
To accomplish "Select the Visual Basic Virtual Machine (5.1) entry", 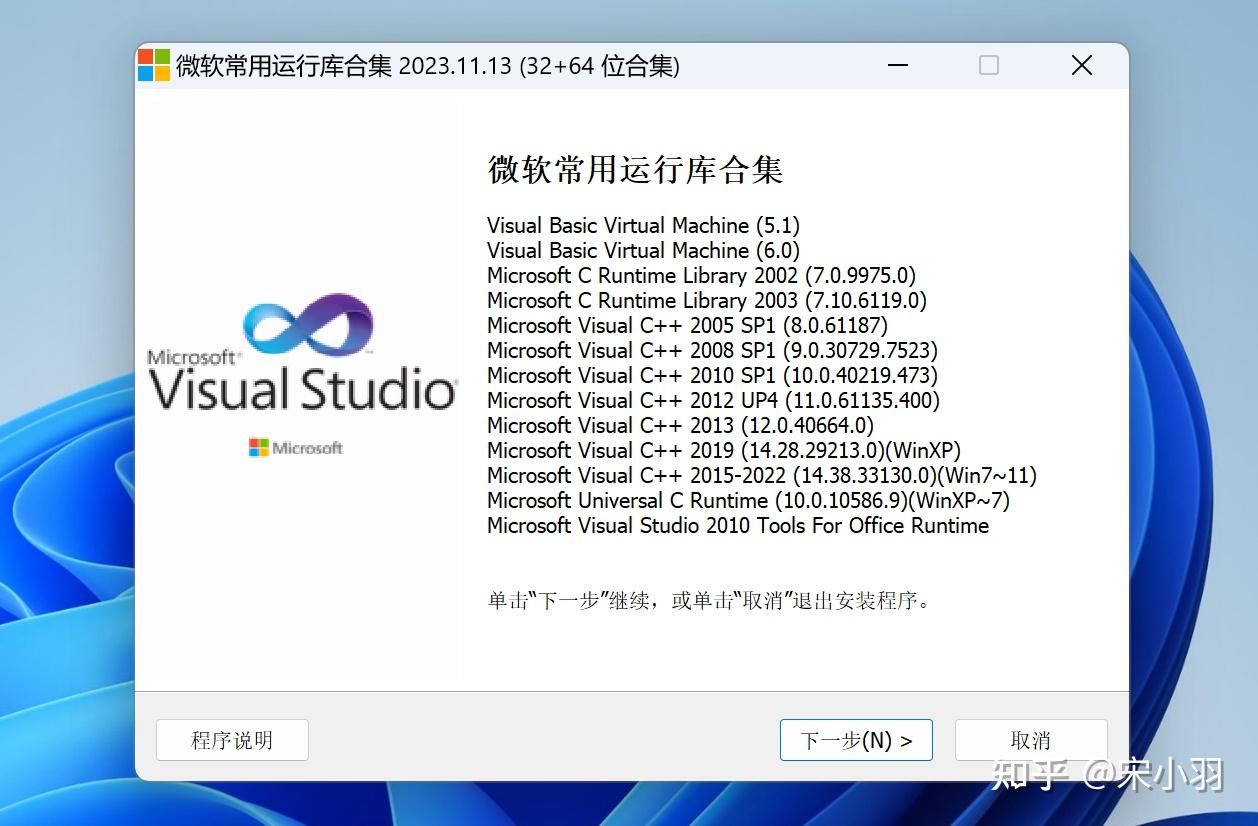I will click(x=643, y=225).
